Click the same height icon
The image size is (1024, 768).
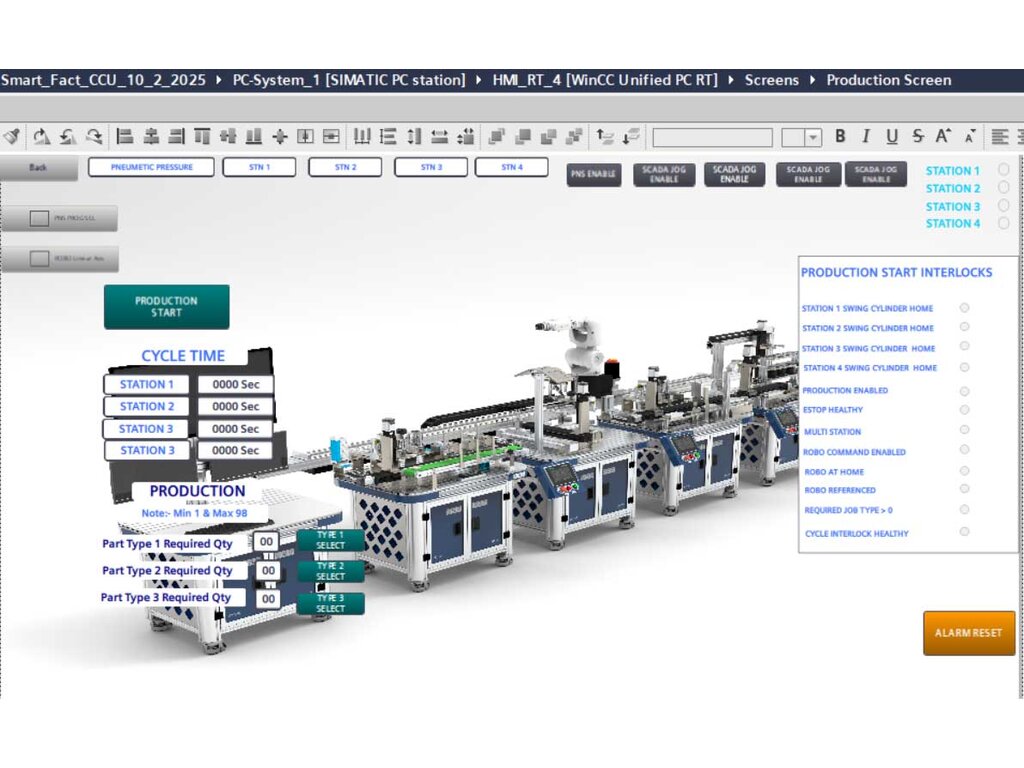[x=414, y=136]
